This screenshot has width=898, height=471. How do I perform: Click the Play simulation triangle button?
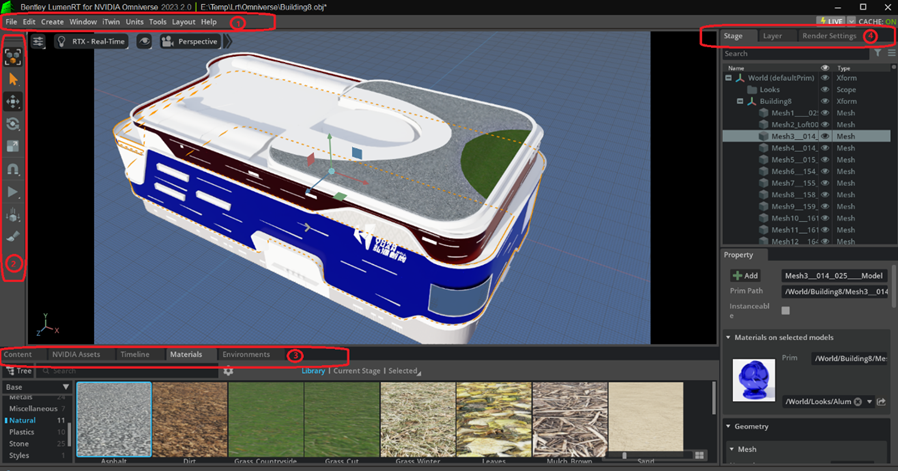[x=13, y=192]
